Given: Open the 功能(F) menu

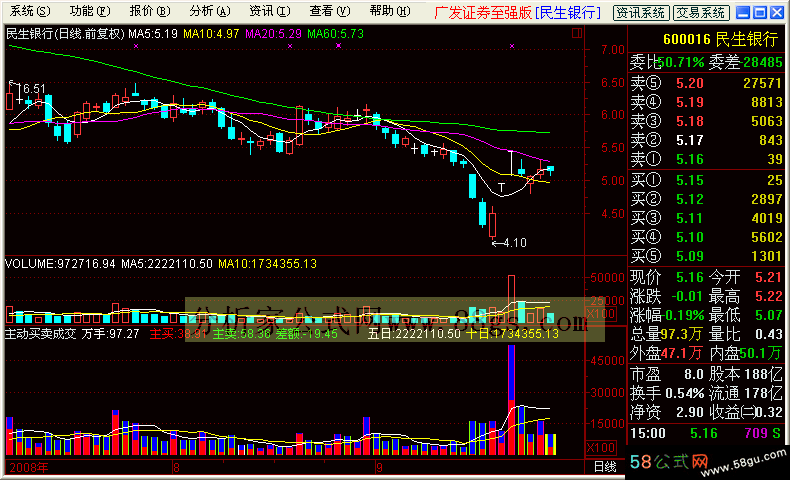Looking at the screenshot, I should (90, 11).
